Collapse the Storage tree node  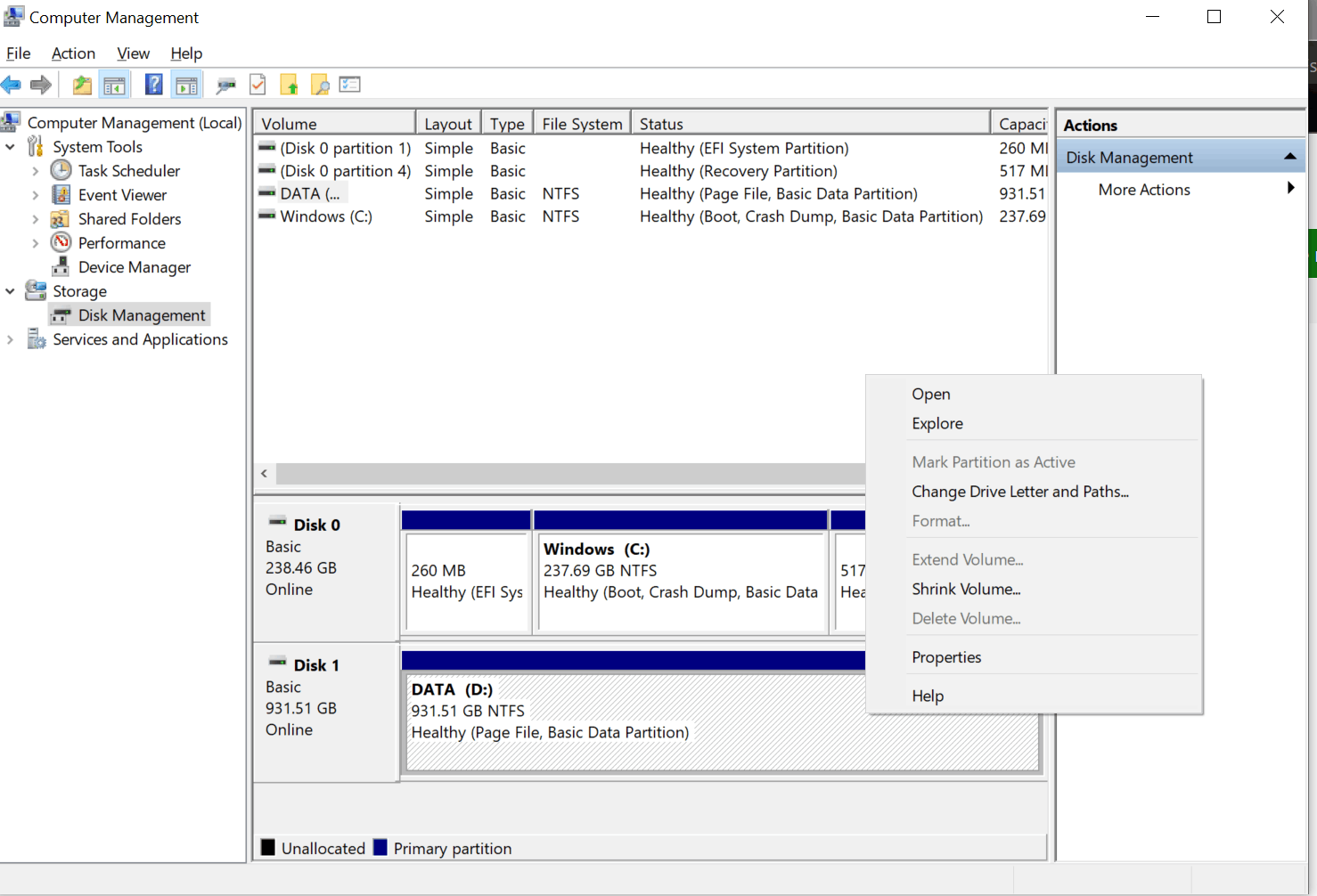10,290
